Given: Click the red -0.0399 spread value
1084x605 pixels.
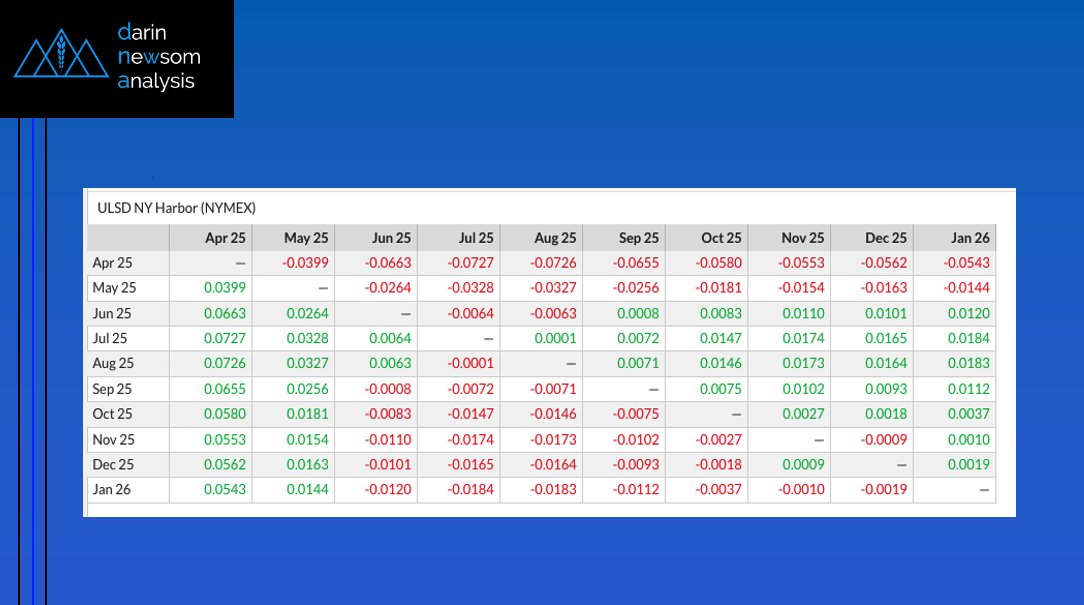Looking at the screenshot, I should 305,263.
